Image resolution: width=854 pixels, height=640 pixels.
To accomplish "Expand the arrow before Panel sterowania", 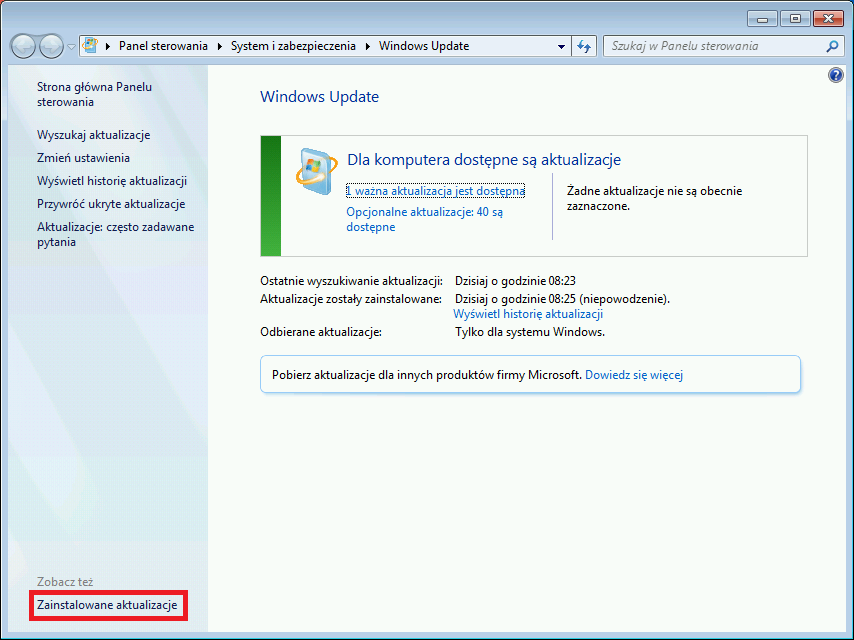I will coord(108,46).
